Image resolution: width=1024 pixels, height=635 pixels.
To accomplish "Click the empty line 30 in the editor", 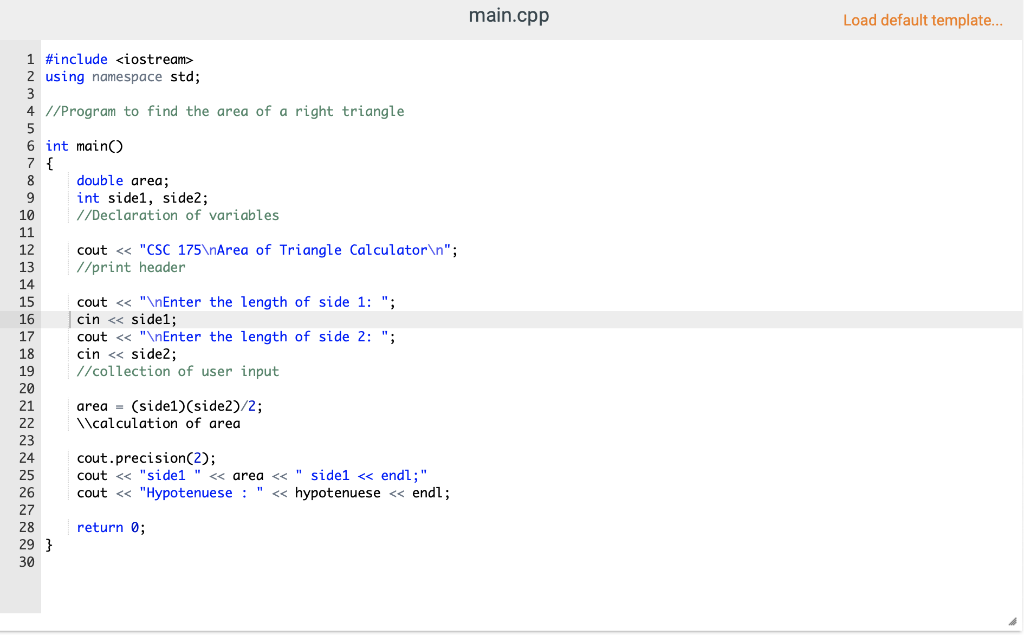I will coord(200,562).
